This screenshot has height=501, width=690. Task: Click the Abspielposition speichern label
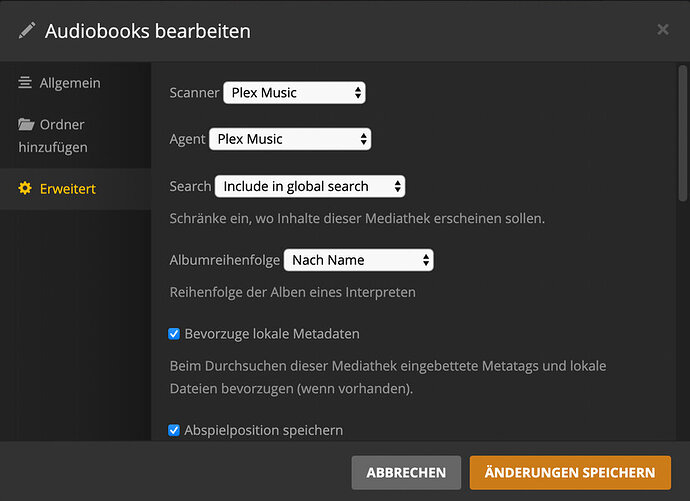[264, 431]
